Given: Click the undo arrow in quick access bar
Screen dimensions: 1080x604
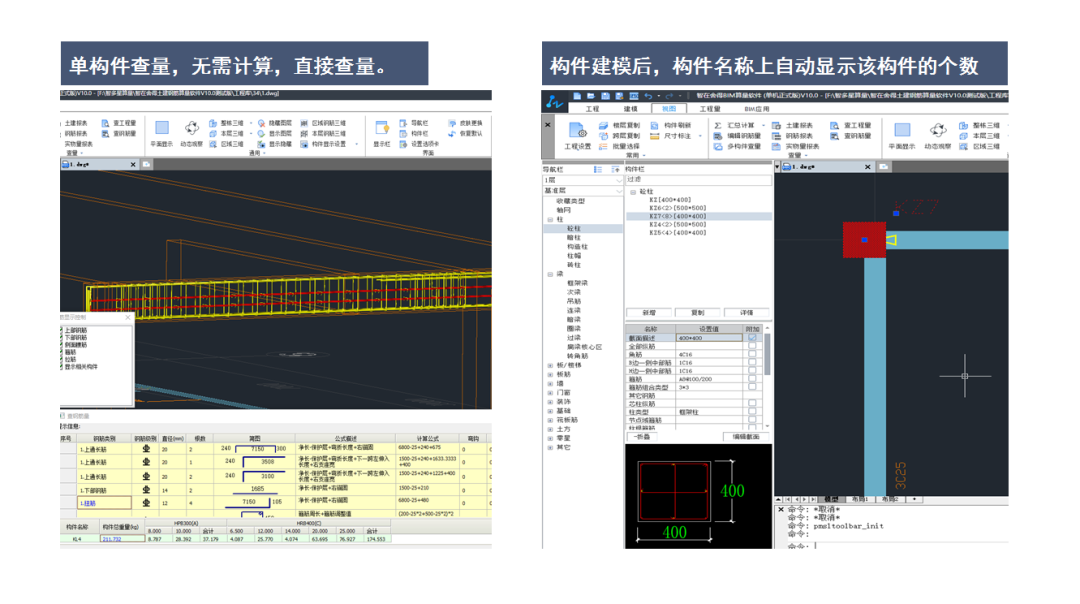Looking at the screenshot, I should pyautogui.click(x=648, y=96).
